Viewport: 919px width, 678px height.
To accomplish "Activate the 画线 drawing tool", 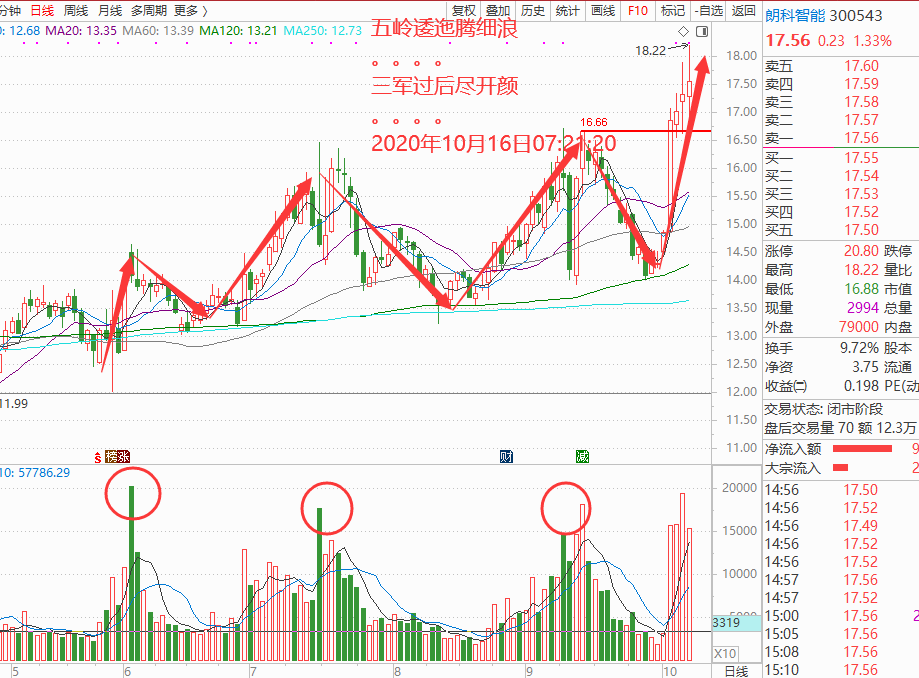I will pyautogui.click(x=603, y=11).
